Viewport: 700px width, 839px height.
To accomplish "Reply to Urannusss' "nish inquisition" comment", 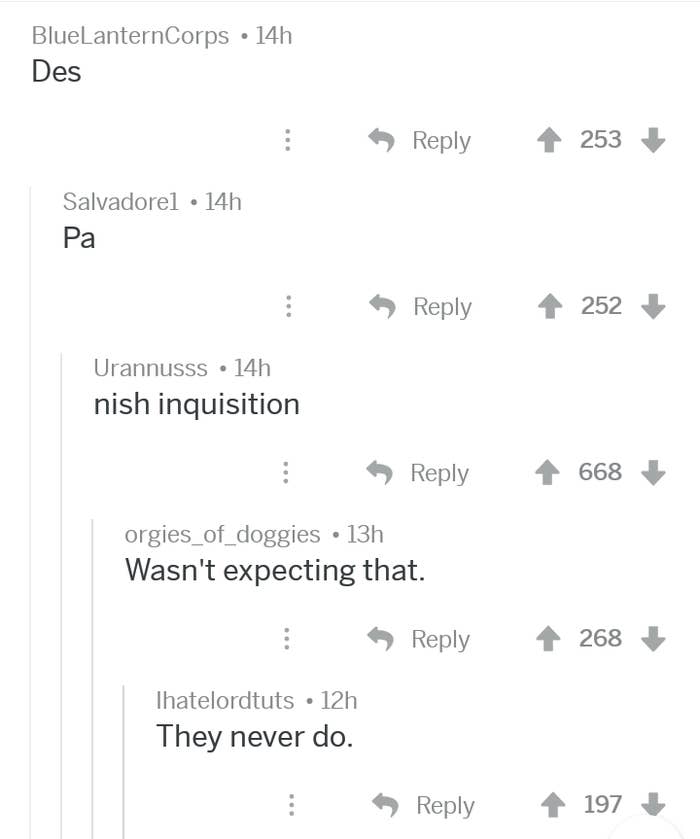I will pyautogui.click(x=419, y=473).
